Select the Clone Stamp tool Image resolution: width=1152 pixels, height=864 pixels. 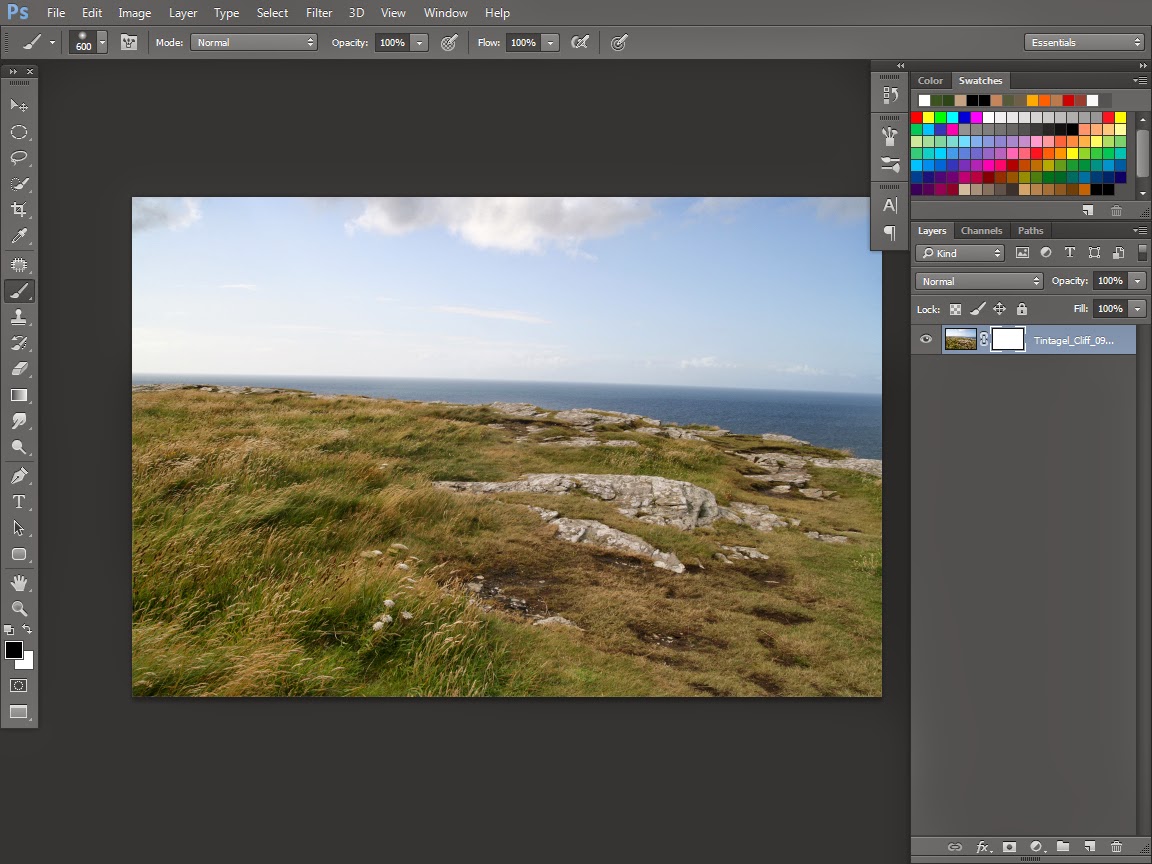pos(18,317)
